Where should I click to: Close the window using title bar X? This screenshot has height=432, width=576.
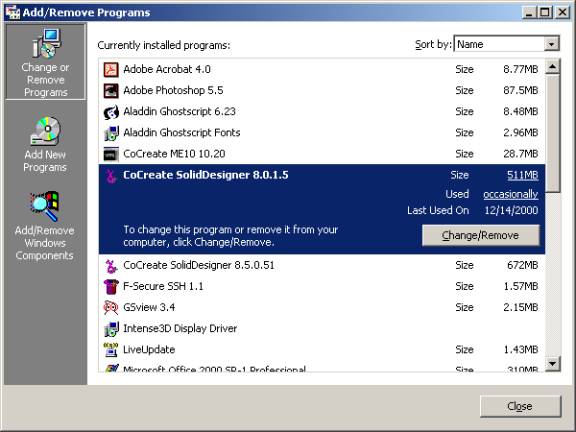[562, 12]
